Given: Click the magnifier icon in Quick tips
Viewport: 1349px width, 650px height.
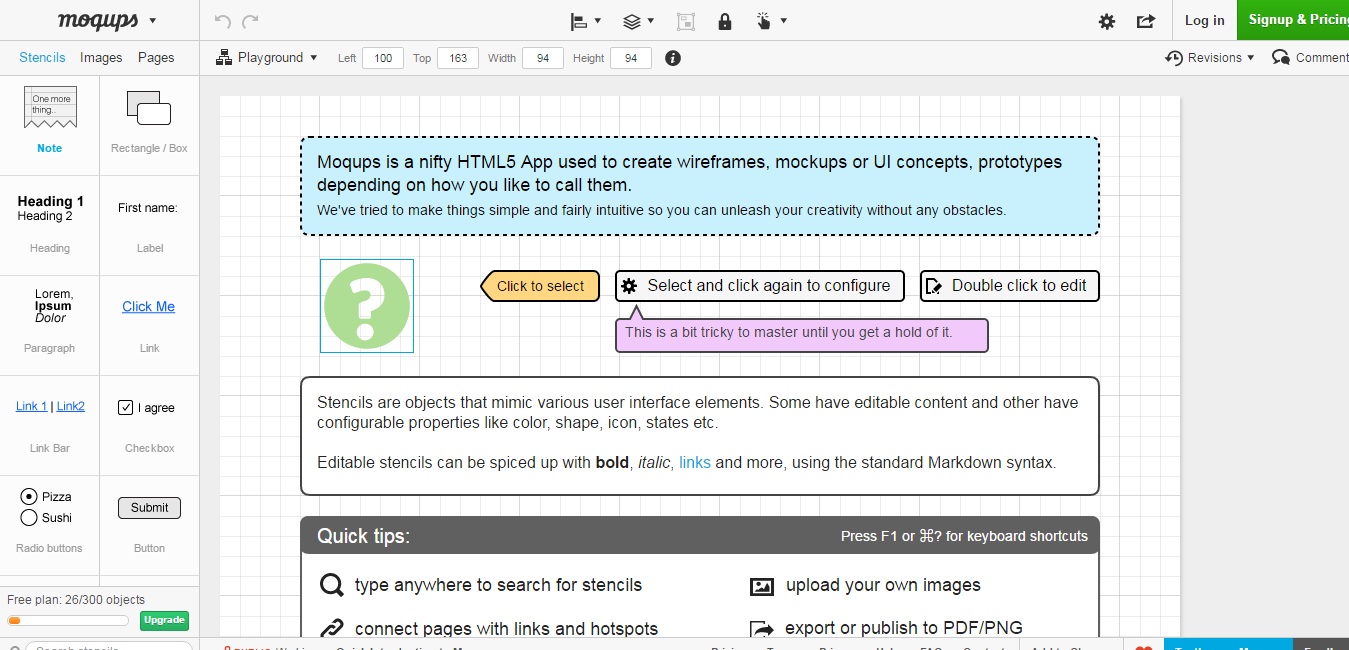Looking at the screenshot, I should coord(331,585).
